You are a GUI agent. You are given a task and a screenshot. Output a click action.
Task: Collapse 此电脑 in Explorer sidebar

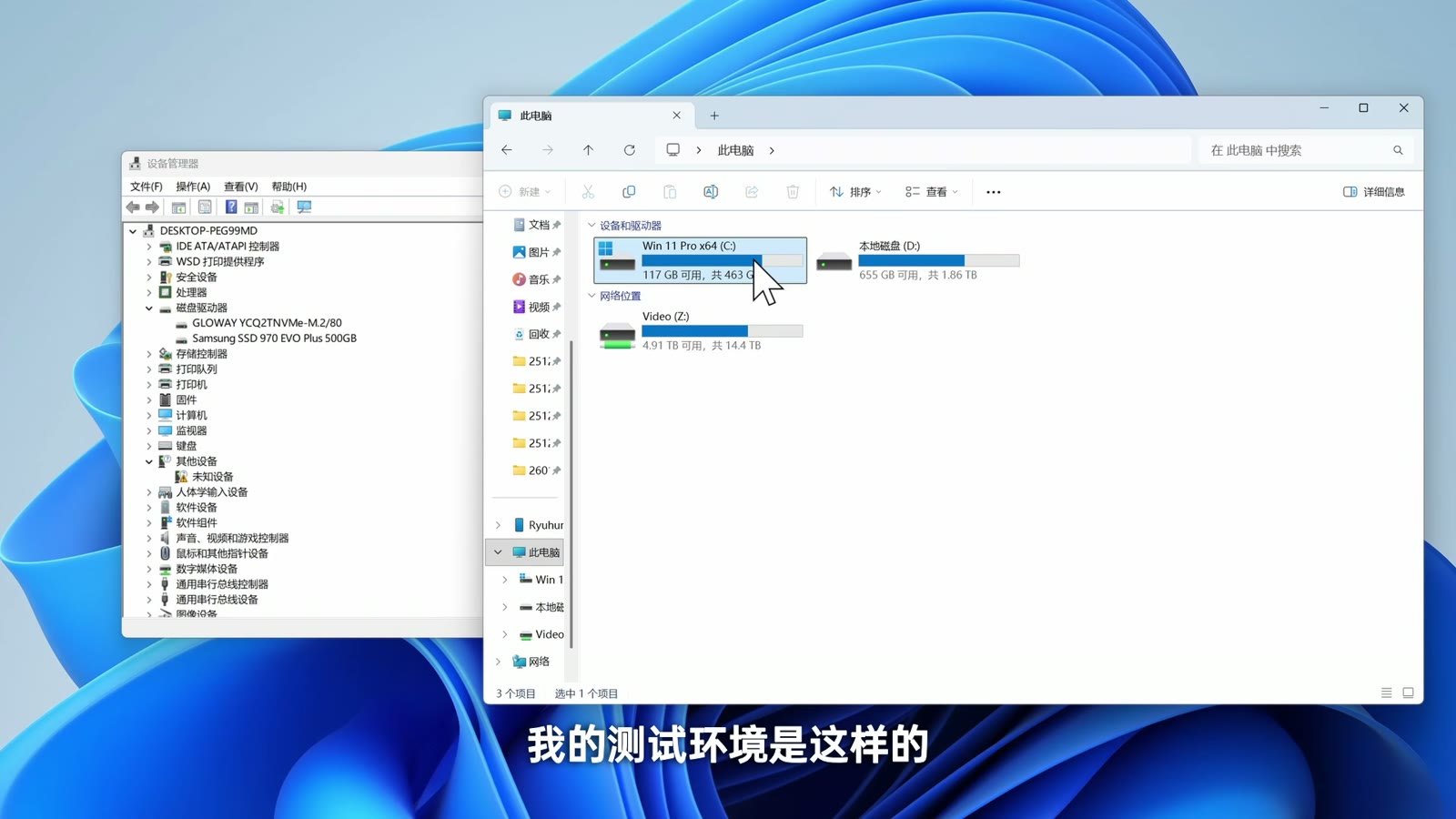[498, 552]
